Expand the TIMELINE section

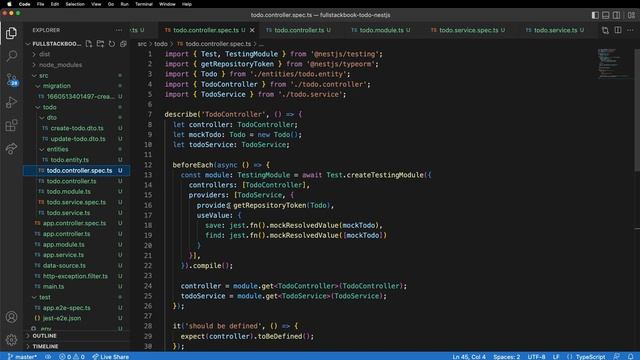[77, 347]
